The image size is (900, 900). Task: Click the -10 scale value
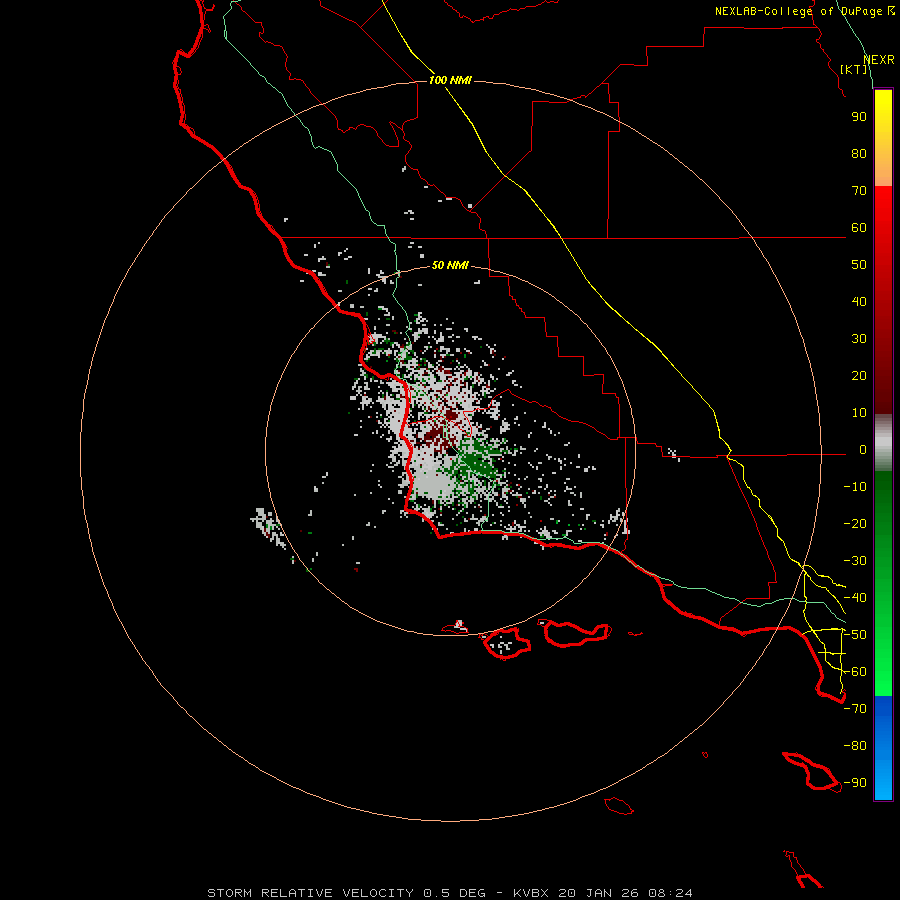(855, 487)
